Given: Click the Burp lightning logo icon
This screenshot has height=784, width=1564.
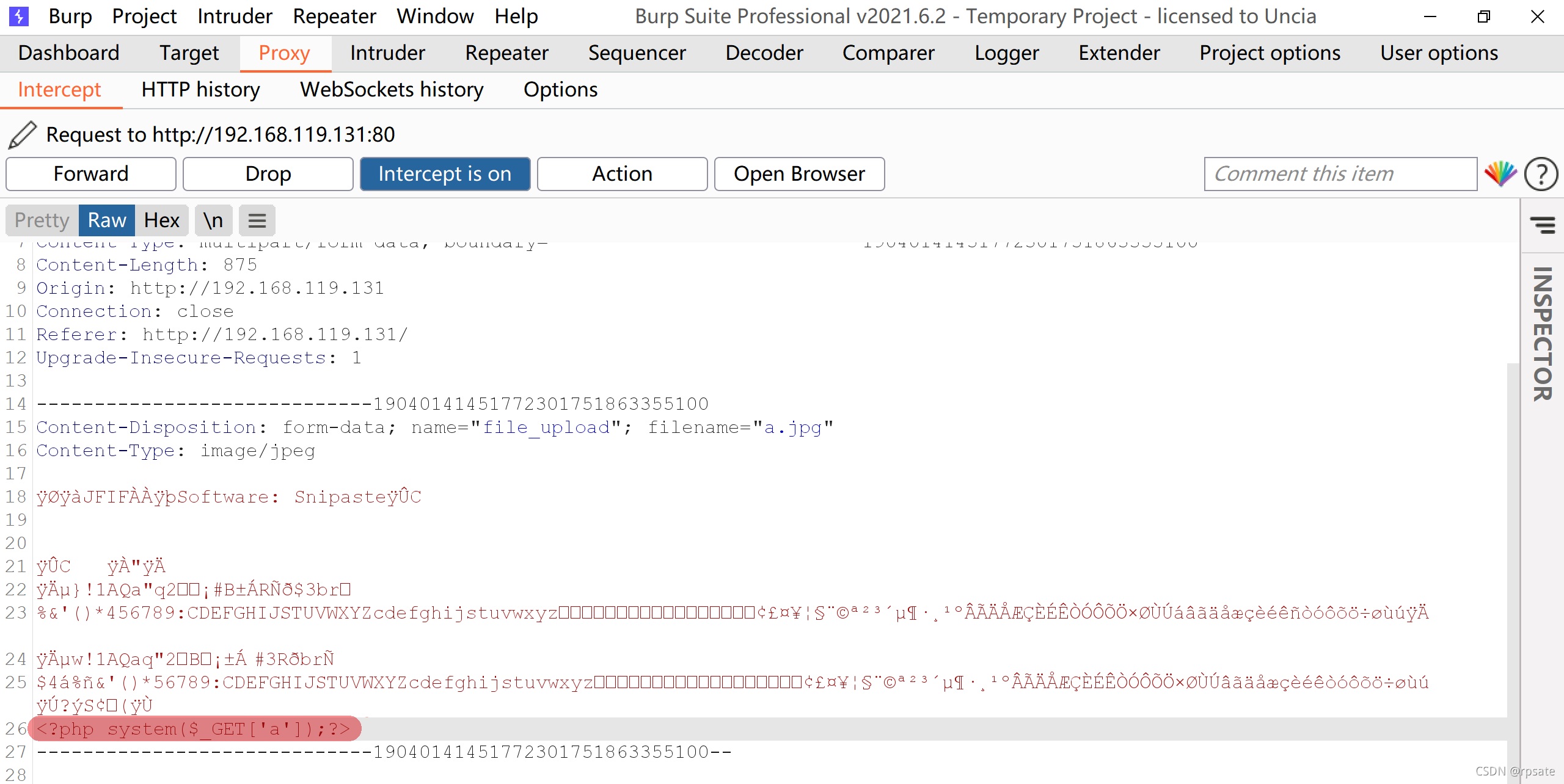Looking at the screenshot, I should (x=19, y=16).
